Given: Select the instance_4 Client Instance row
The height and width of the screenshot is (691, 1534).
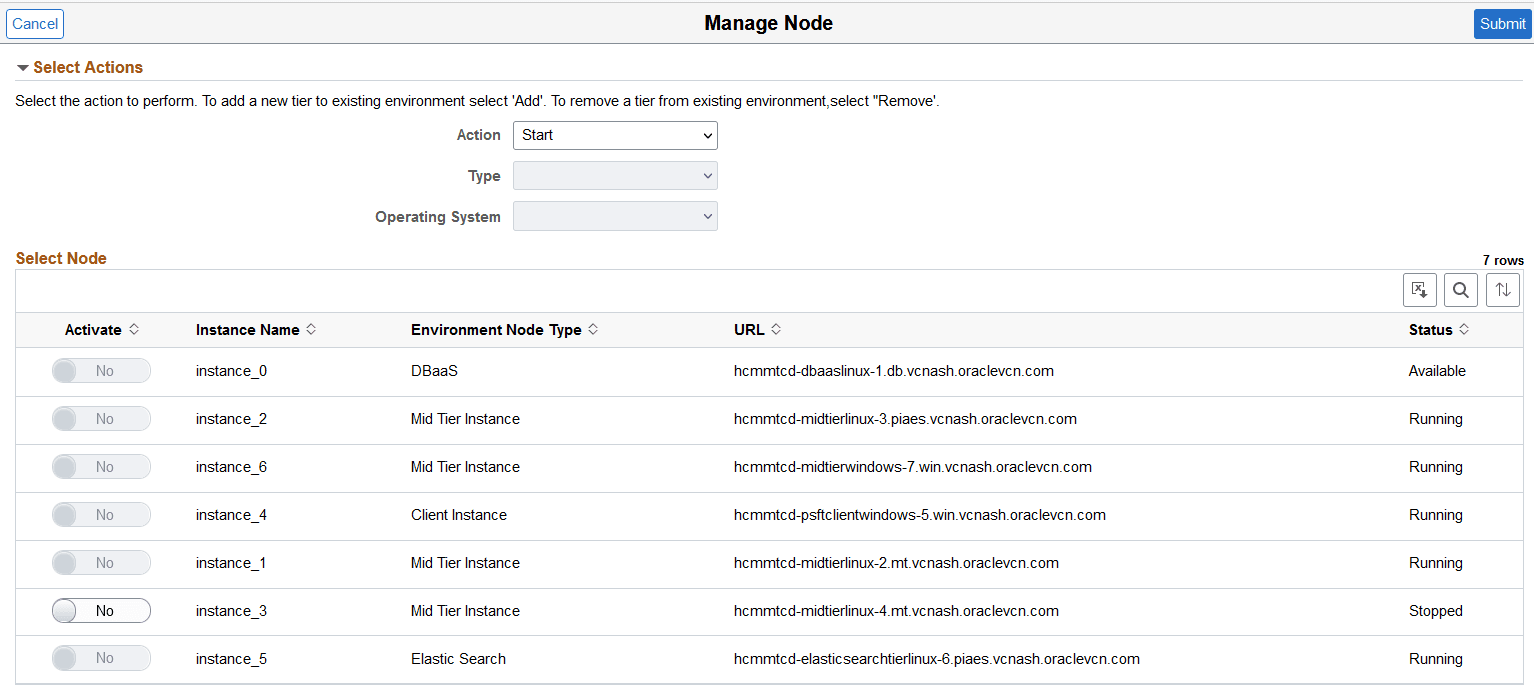Looking at the screenshot, I should tap(459, 515).
